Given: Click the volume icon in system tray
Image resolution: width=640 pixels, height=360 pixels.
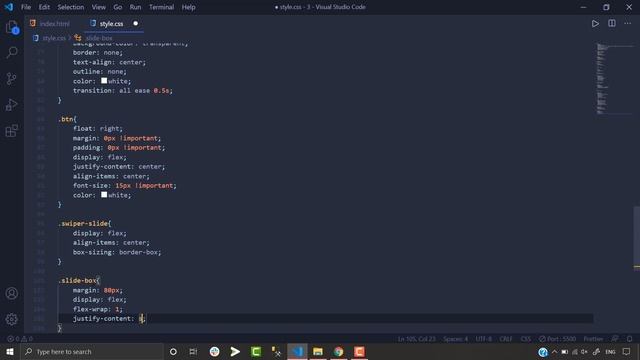Looking at the screenshot, I should point(584,352).
